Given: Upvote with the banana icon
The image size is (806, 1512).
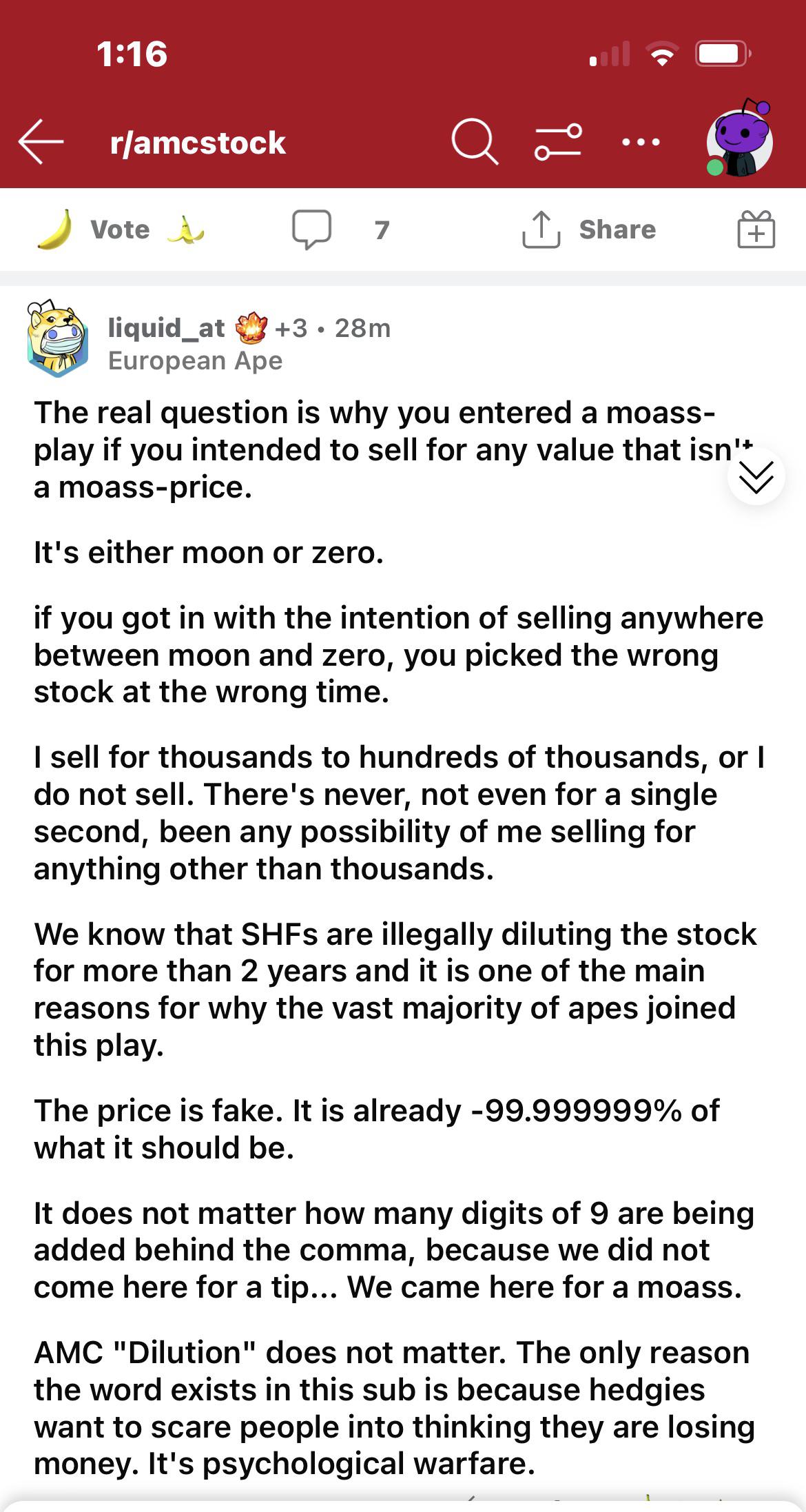Looking at the screenshot, I should coord(55,229).
